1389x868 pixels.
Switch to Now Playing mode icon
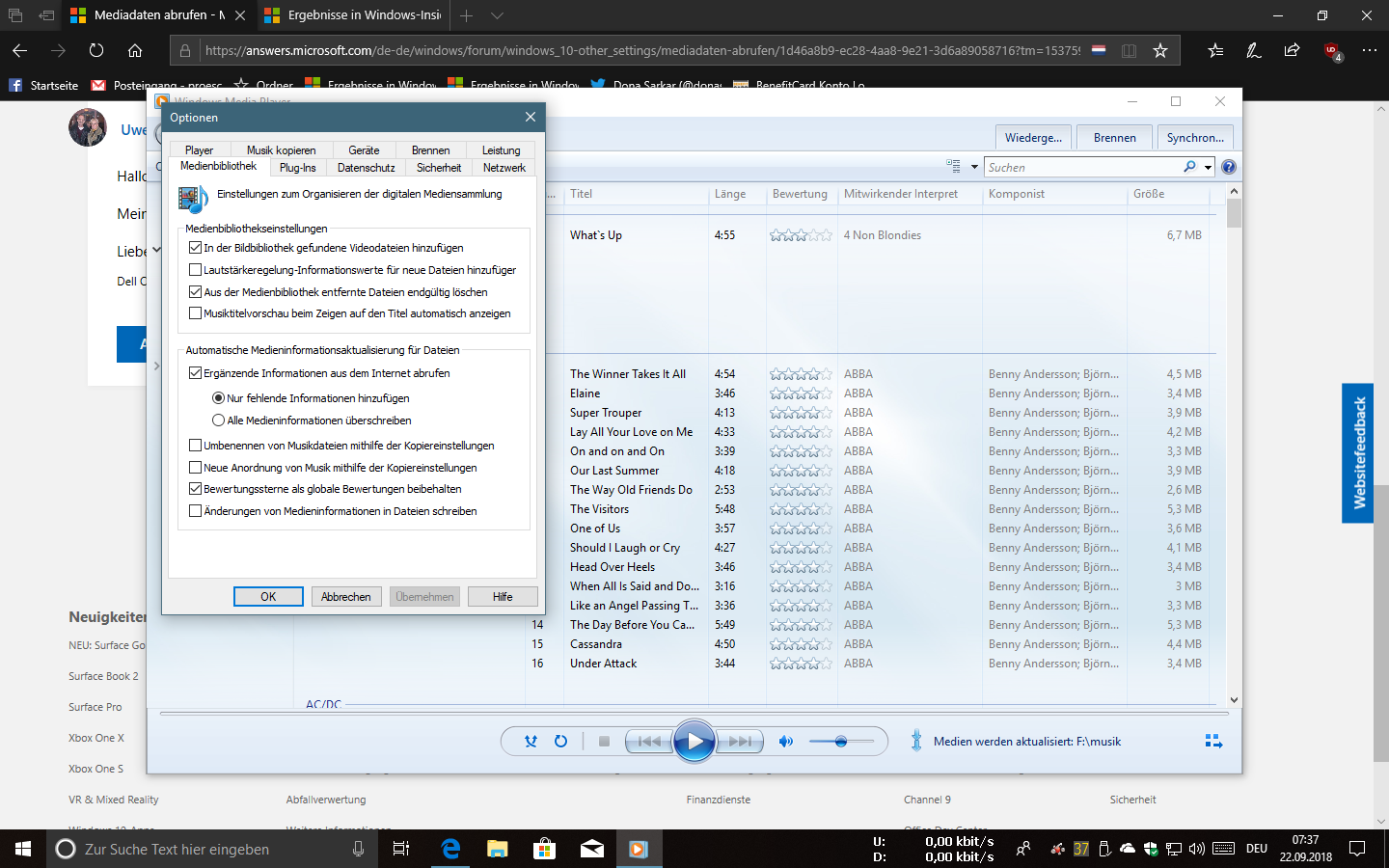coord(1214,742)
